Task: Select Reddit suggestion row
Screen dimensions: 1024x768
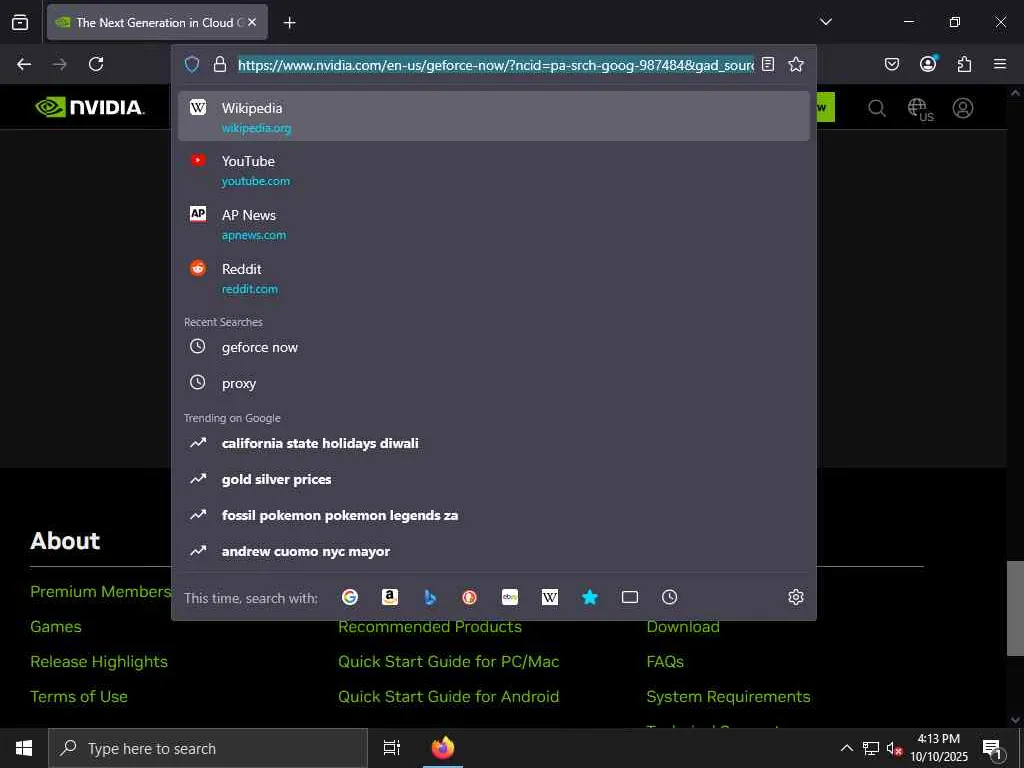Action: click(494, 278)
